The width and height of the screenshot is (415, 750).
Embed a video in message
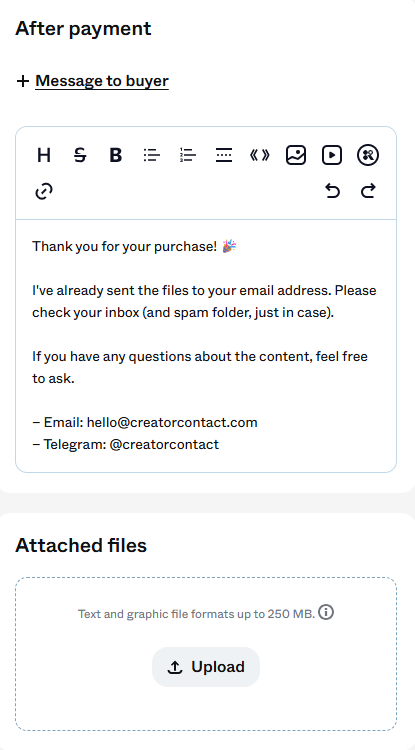332,155
